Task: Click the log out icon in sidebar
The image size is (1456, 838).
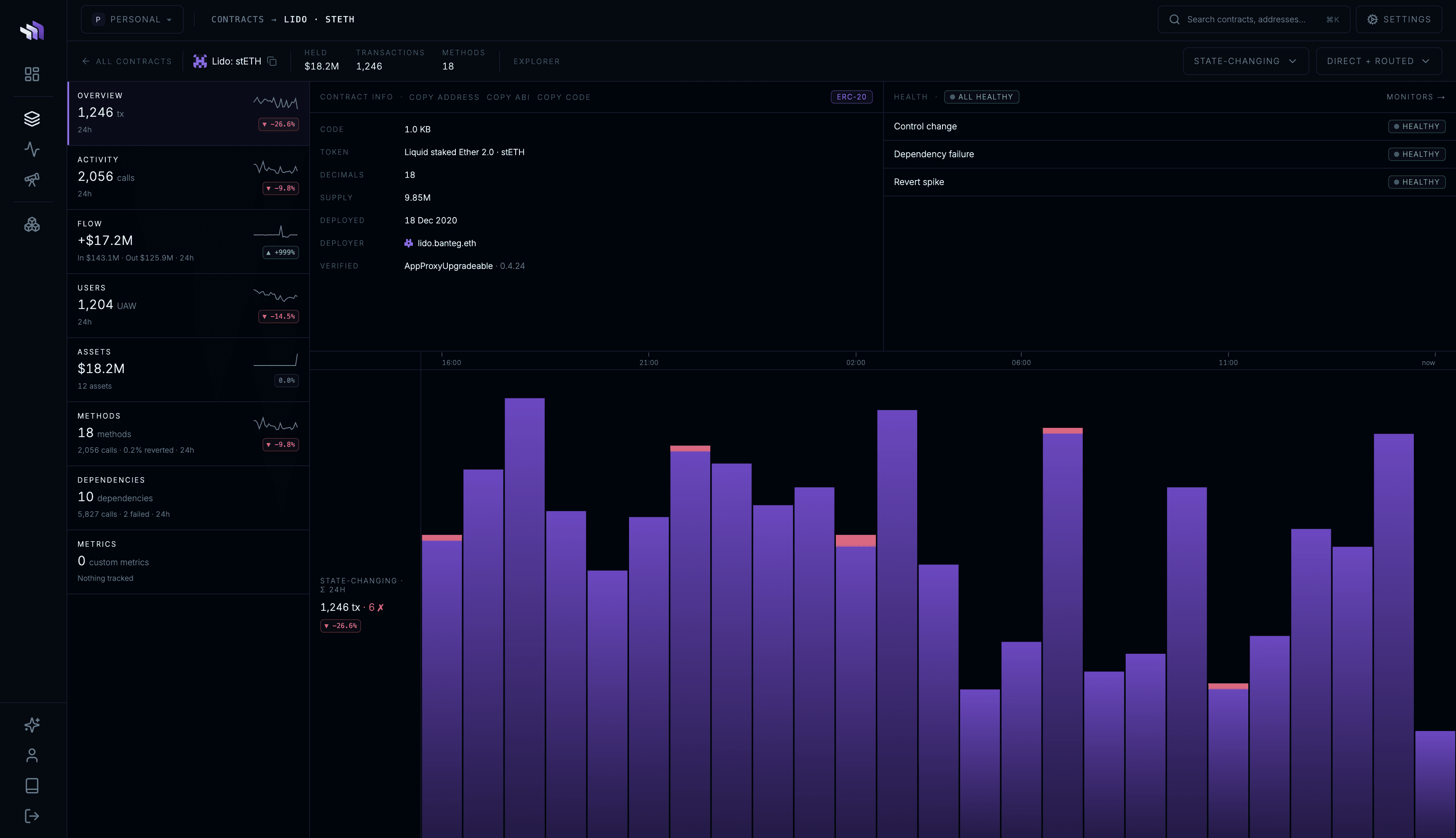Action: point(32,816)
